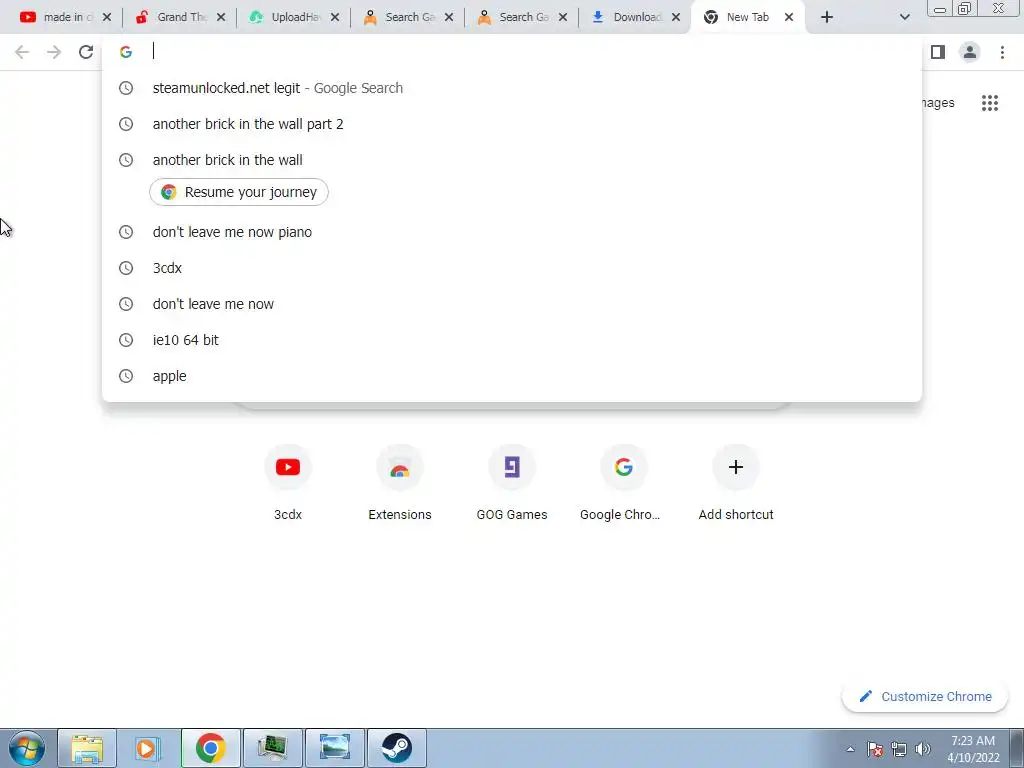Select suggestion 'another brick in the wall part 2'
Viewport: 1024px width, 768px height.
pos(512,124)
